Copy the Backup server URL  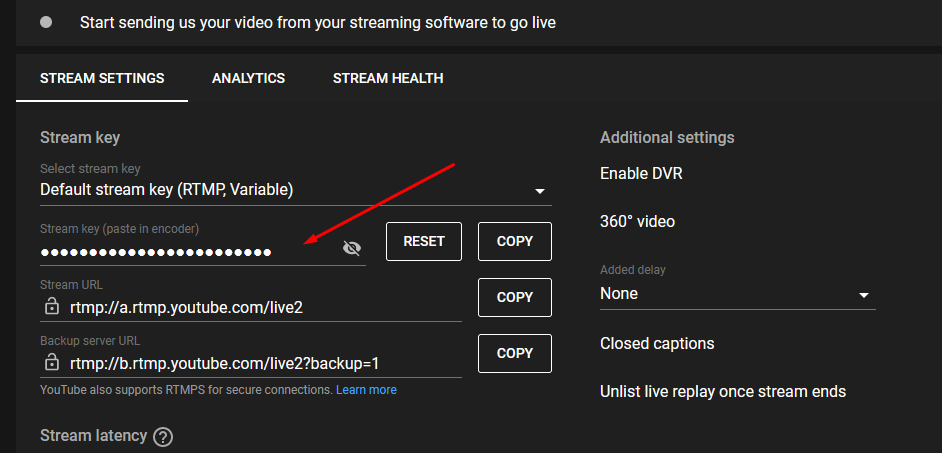point(515,353)
